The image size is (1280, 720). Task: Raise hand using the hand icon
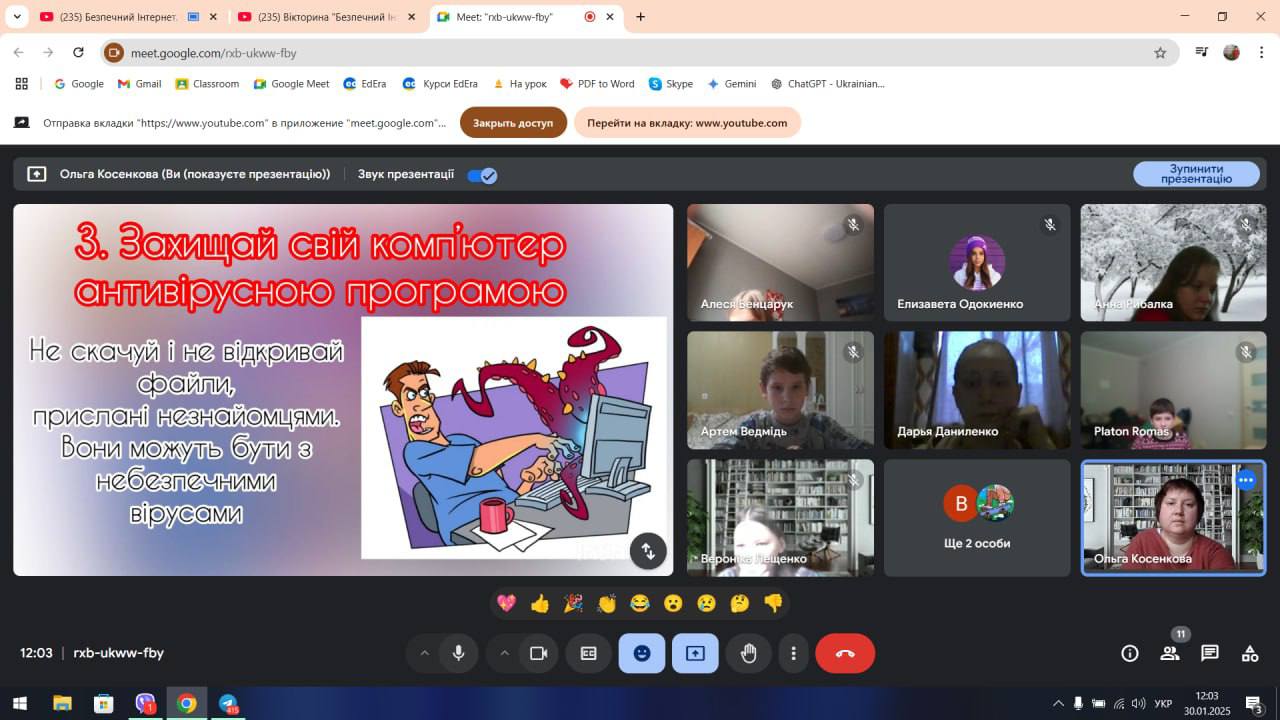748,653
